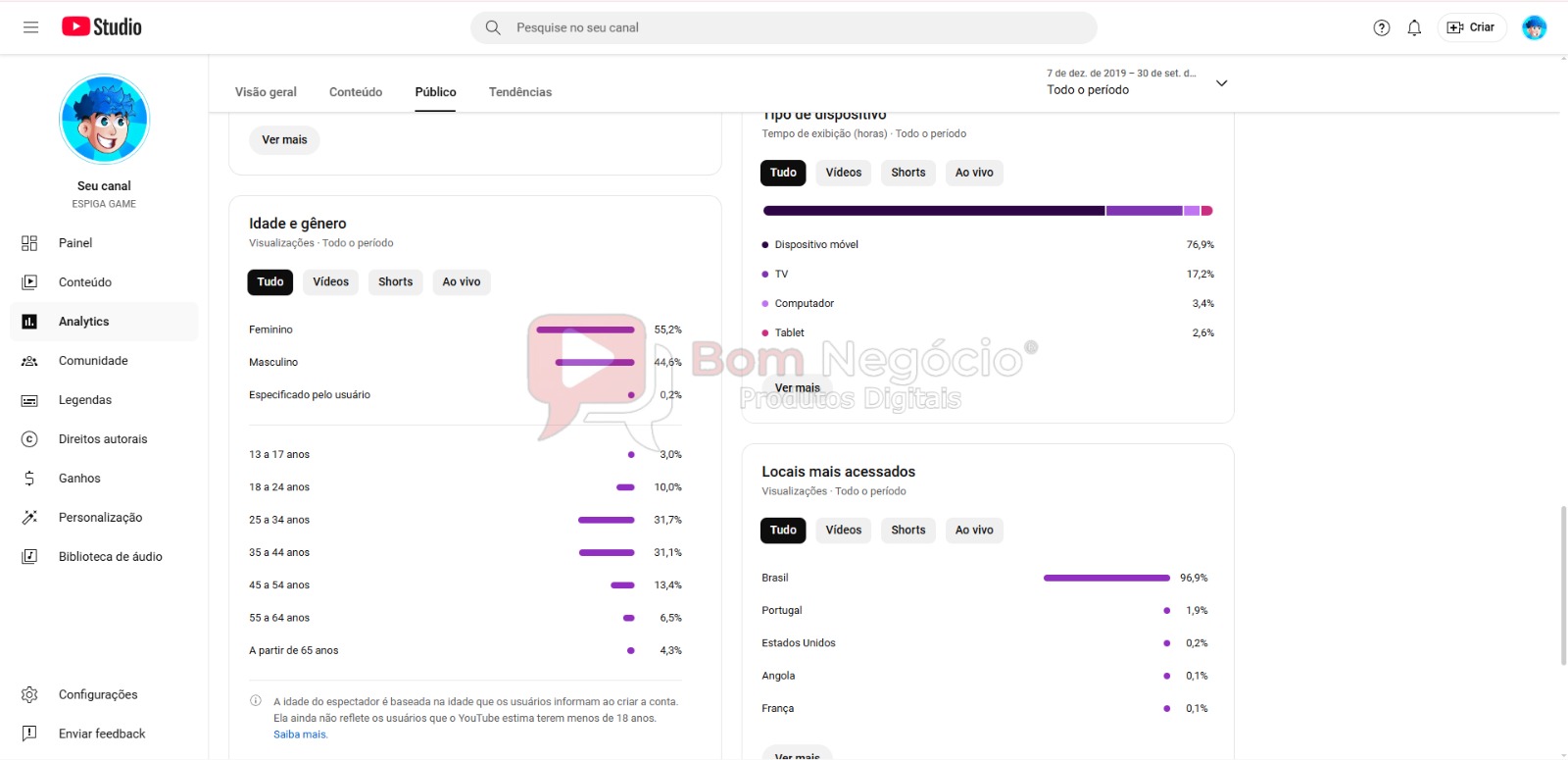Click the Criar button

(1471, 27)
